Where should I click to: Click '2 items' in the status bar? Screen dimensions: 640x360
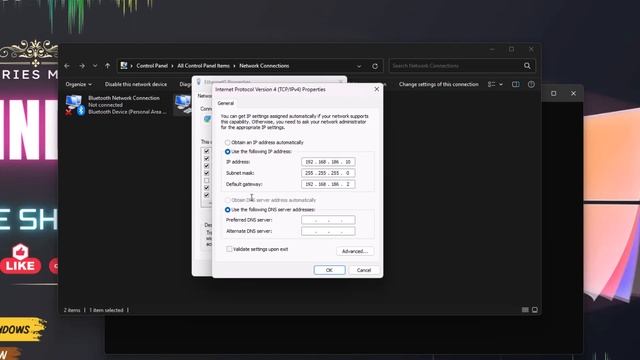tap(72, 310)
